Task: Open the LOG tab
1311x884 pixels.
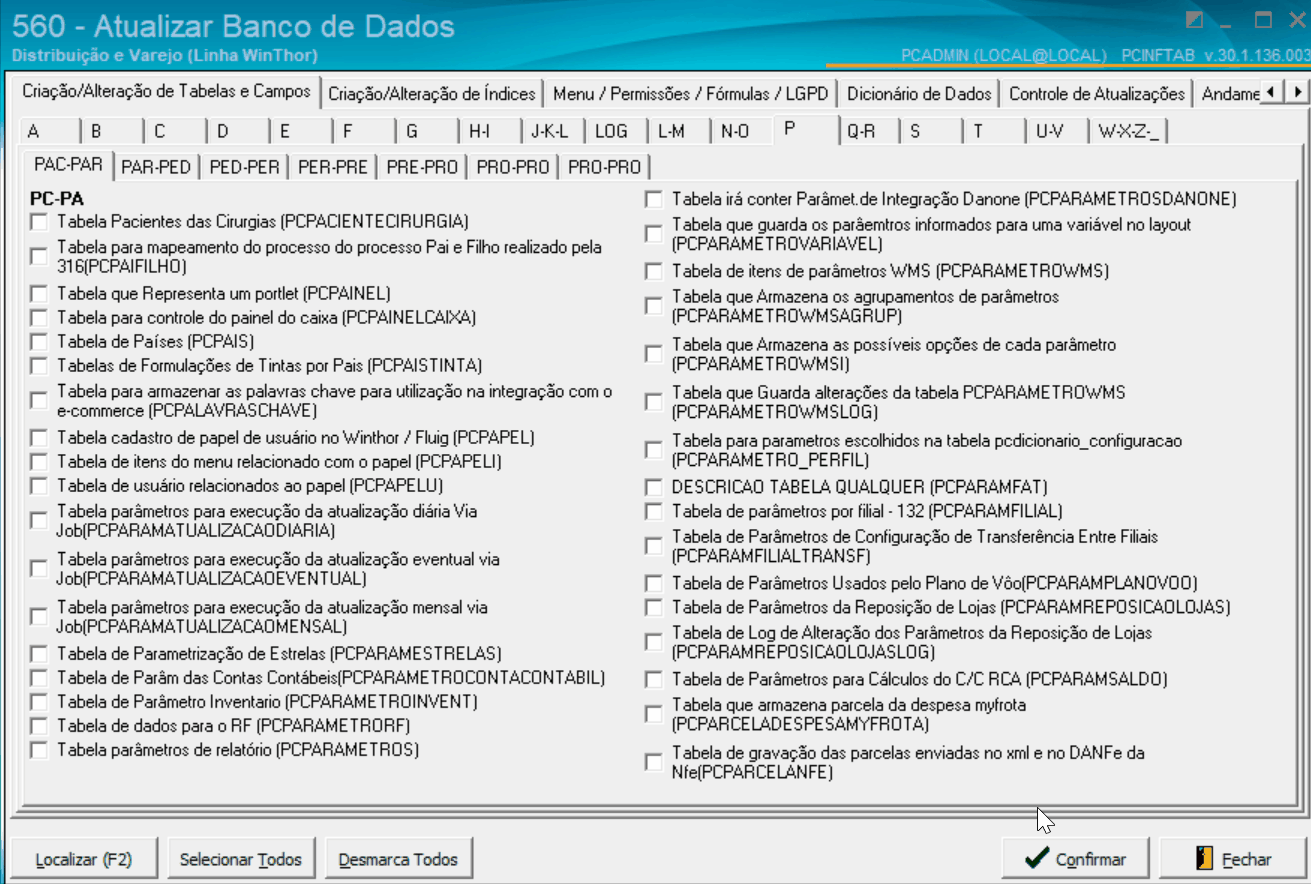Action: 615,132
